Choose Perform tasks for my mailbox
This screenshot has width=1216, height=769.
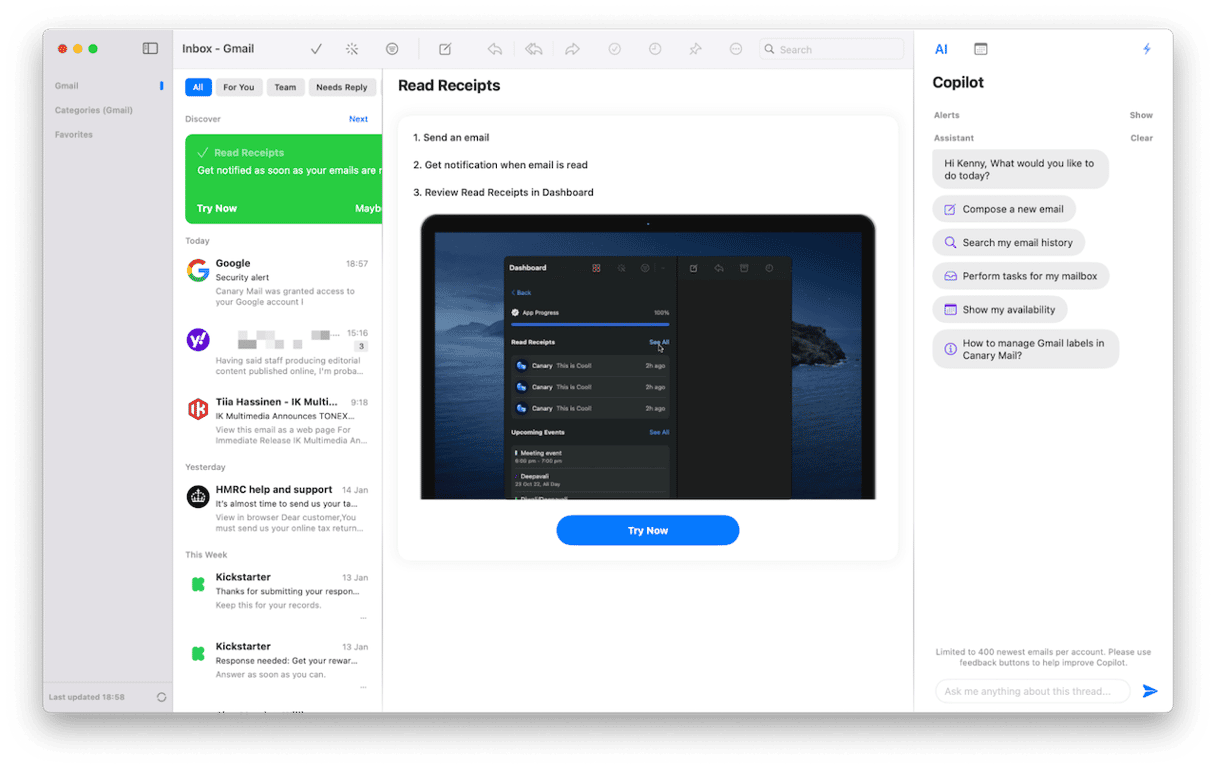click(x=1021, y=276)
